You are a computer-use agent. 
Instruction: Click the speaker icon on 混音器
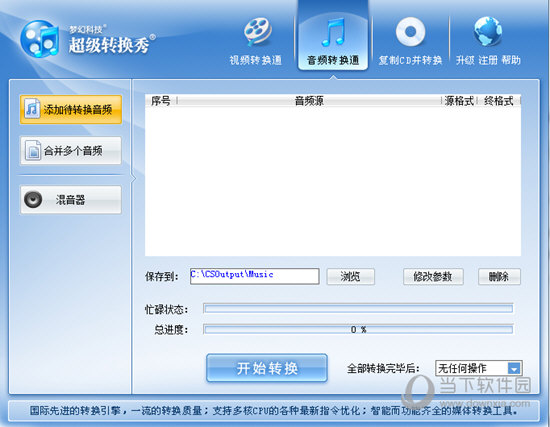33,199
